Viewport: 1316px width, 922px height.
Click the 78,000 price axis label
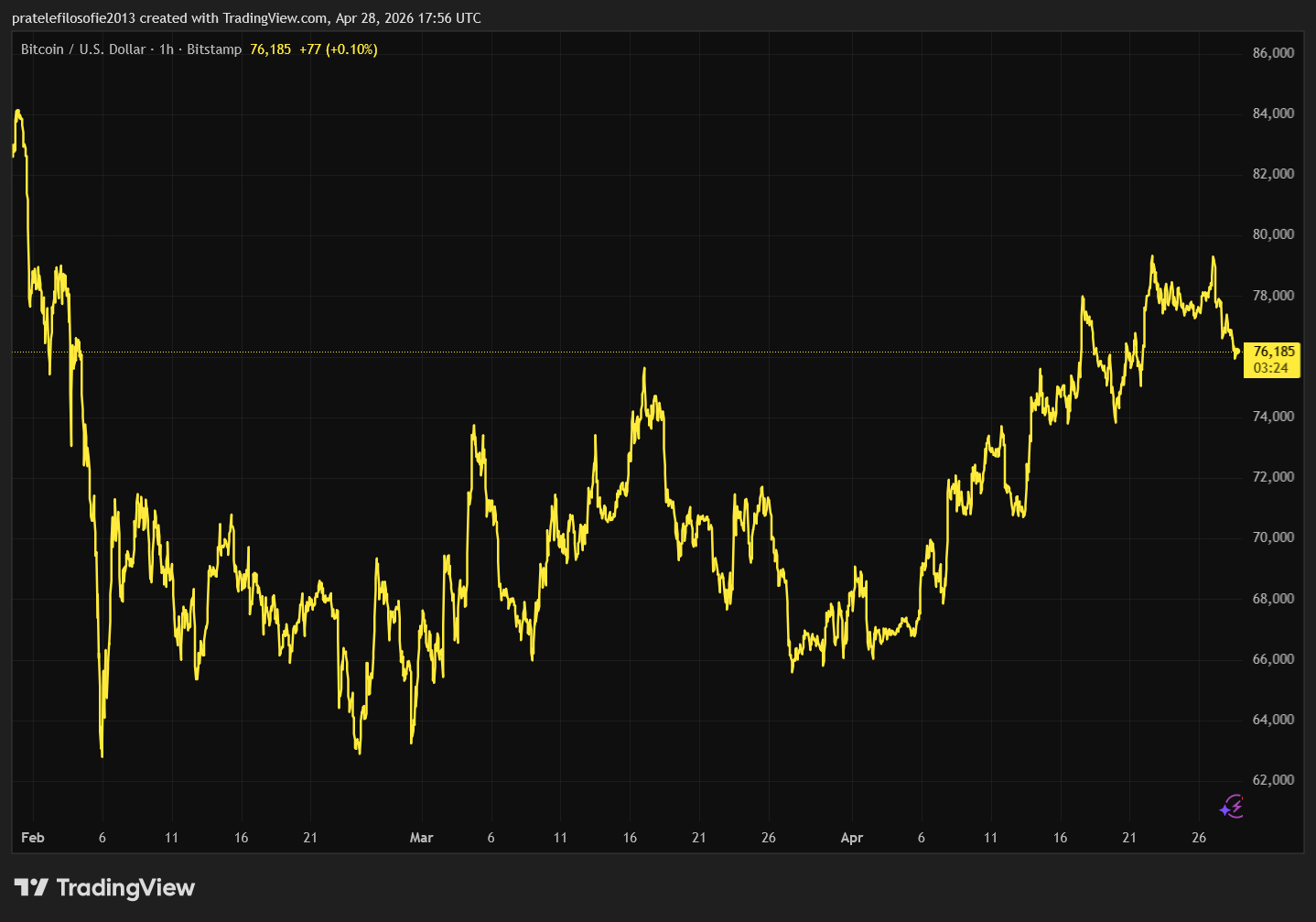point(1273,296)
